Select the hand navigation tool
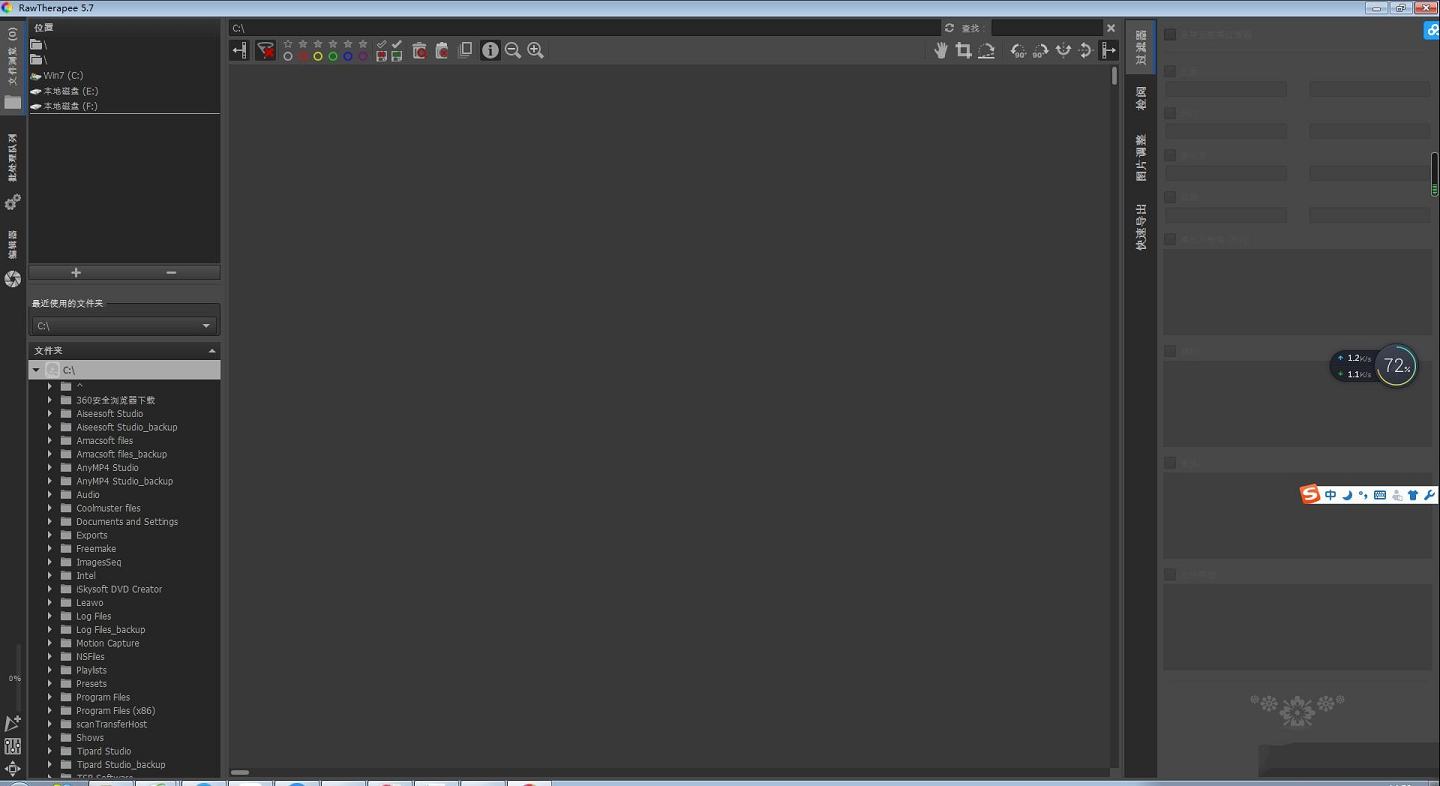1440x786 pixels. pyautogui.click(x=941, y=50)
